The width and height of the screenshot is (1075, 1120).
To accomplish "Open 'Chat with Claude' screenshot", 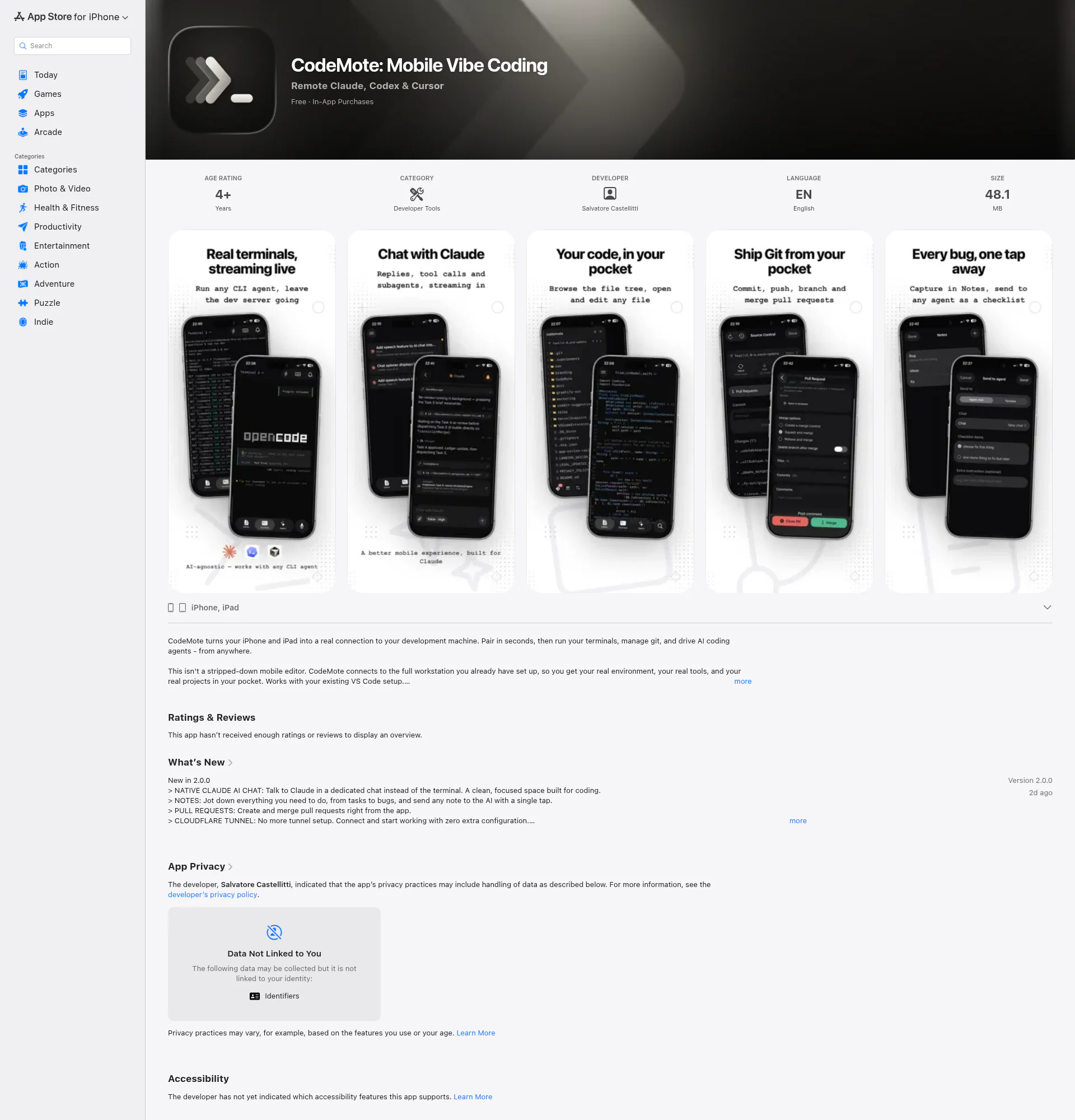I will (431, 412).
